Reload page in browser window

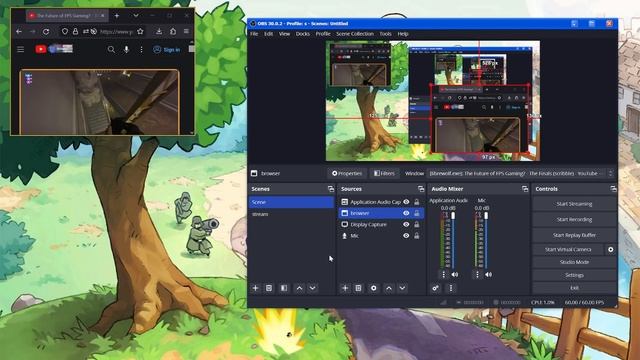46,31
